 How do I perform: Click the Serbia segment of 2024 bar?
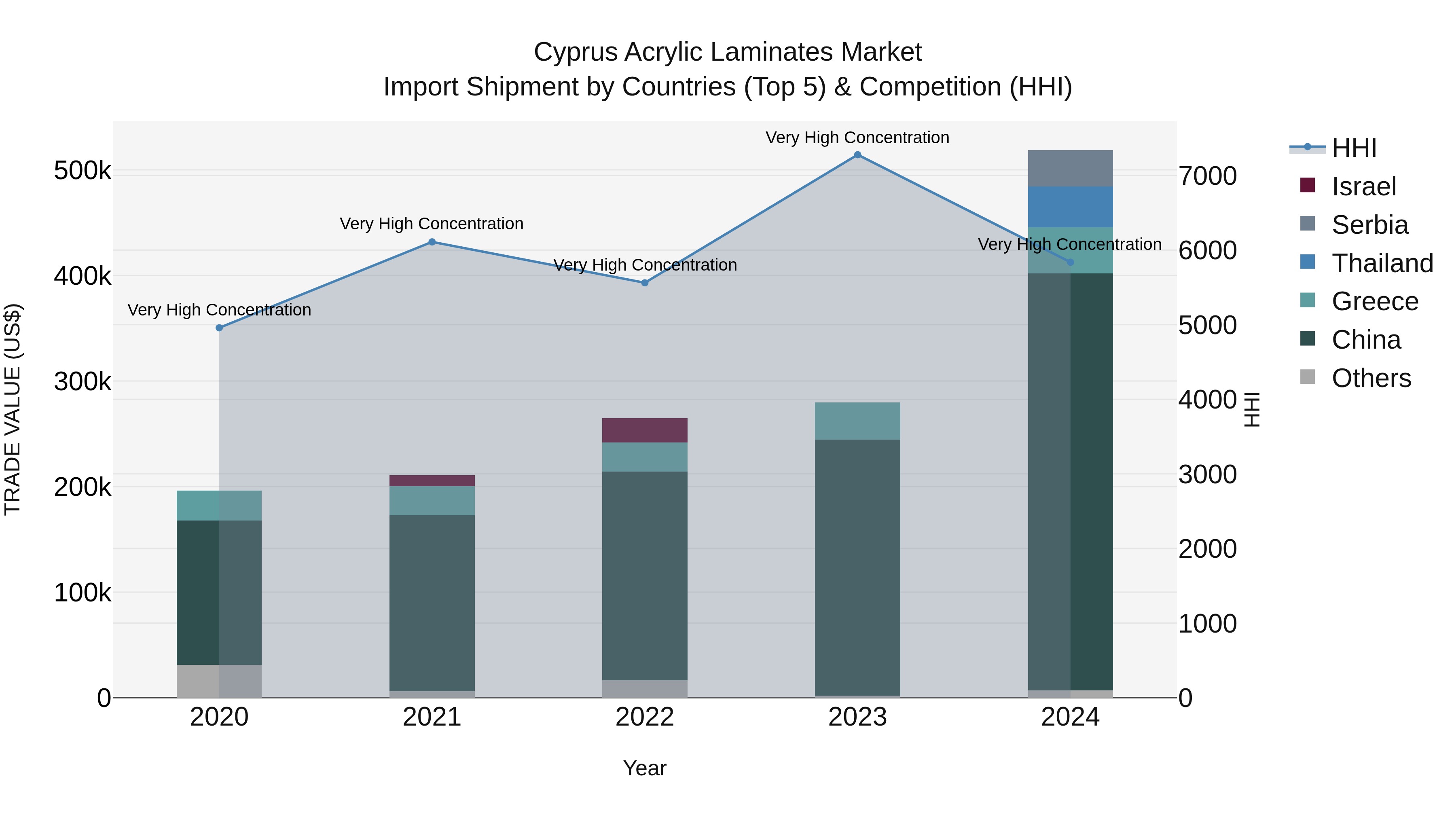pyautogui.click(x=1070, y=168)
